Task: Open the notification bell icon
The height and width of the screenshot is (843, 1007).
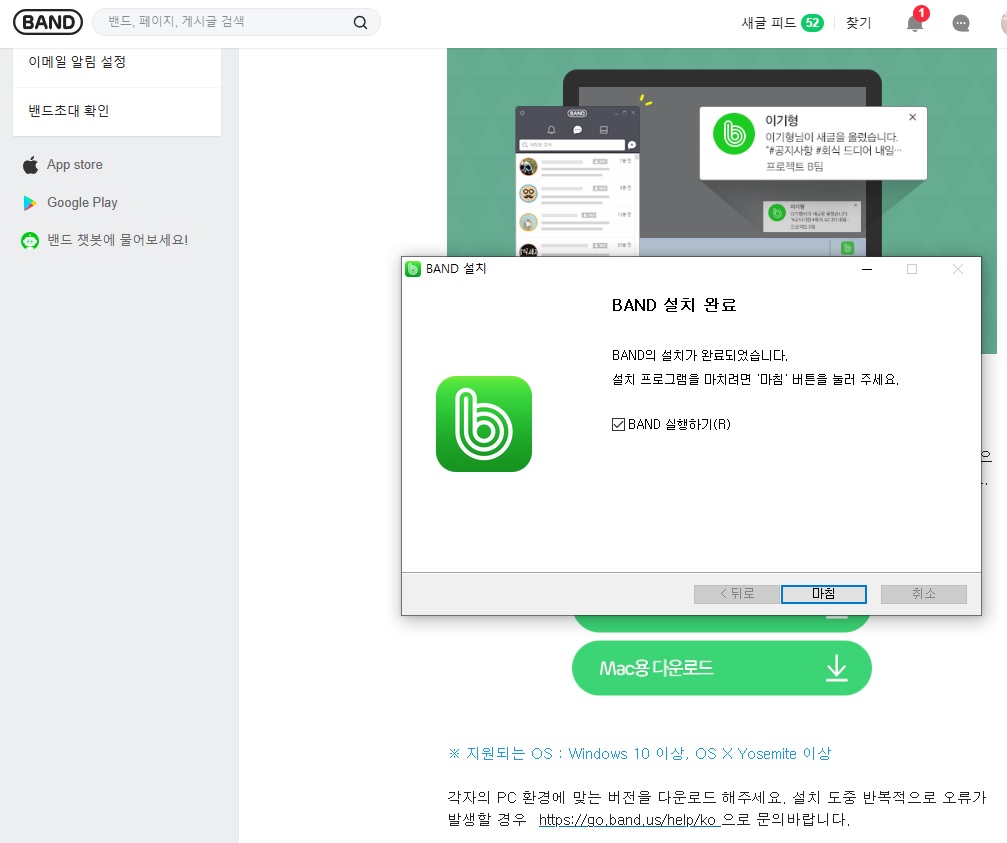Action: pos(915,24)
